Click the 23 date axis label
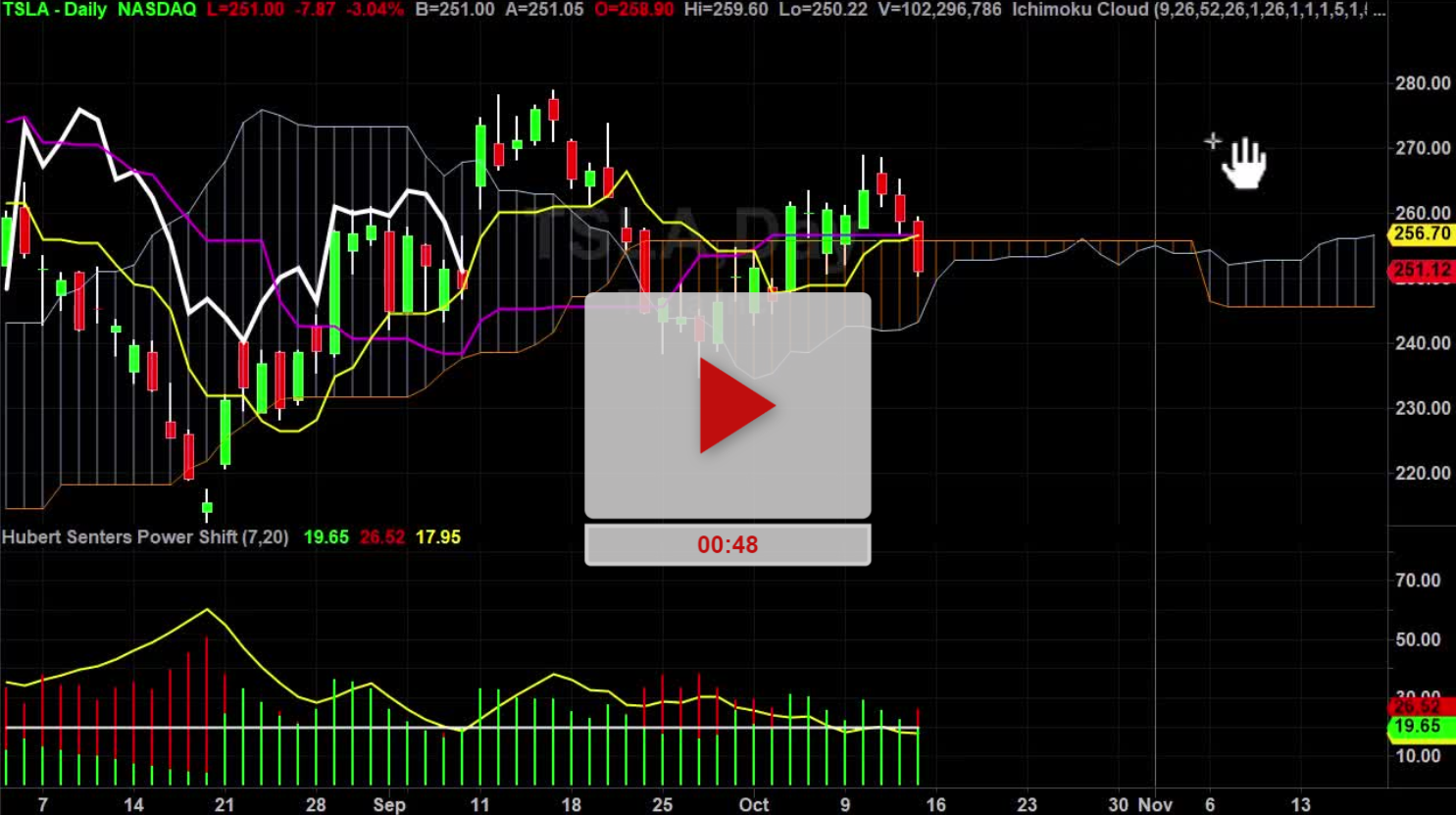Viewport: 1456px width, 815px height. (x=1027, y=805)
